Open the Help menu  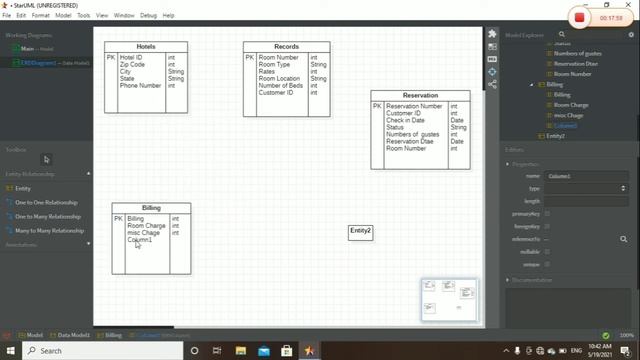168,16
